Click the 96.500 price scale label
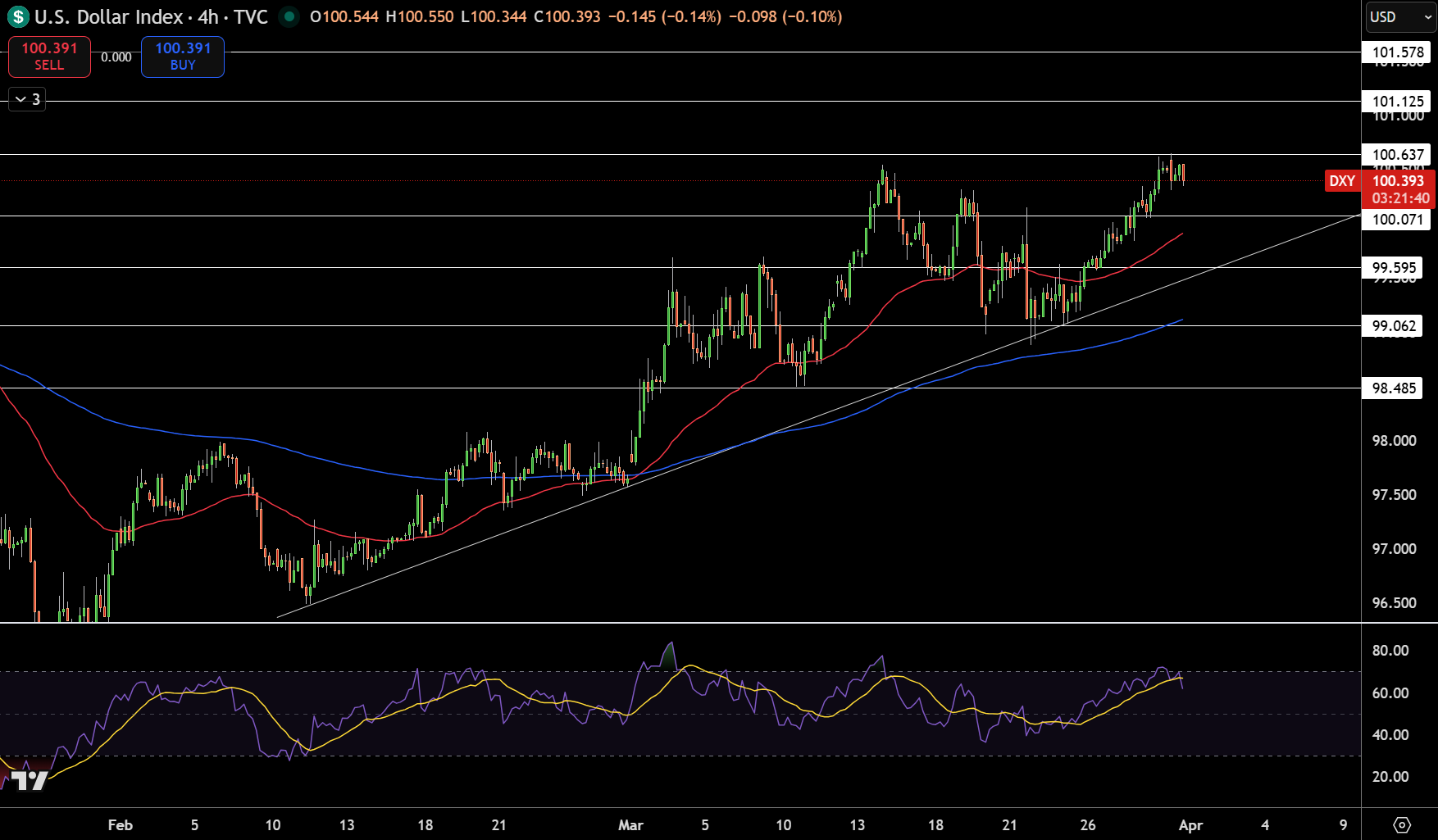This screenshot has height=840, width=1438. click(x=1394, y=603)
